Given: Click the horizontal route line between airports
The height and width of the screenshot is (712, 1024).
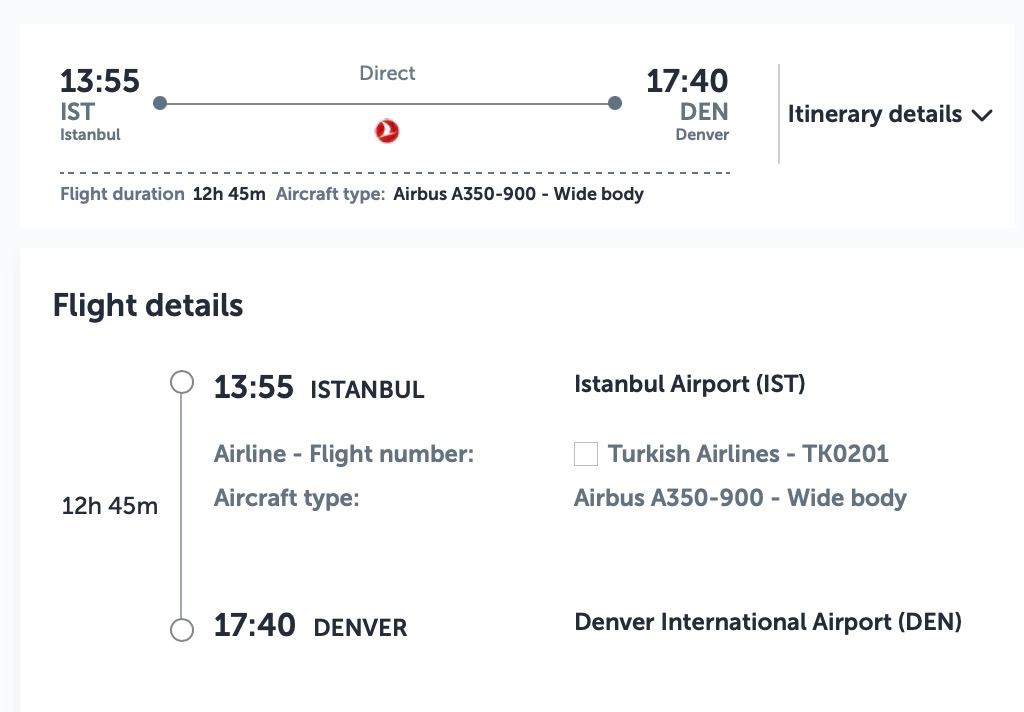Looking at the screenshot, I should [x=300, y=103].
